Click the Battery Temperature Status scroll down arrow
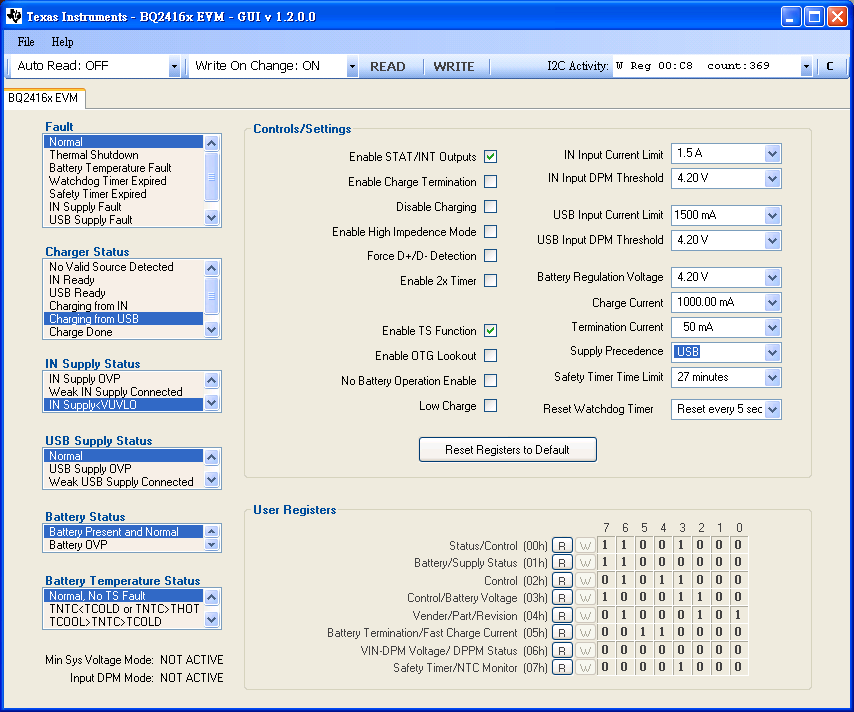 click(x=211, y=619)
